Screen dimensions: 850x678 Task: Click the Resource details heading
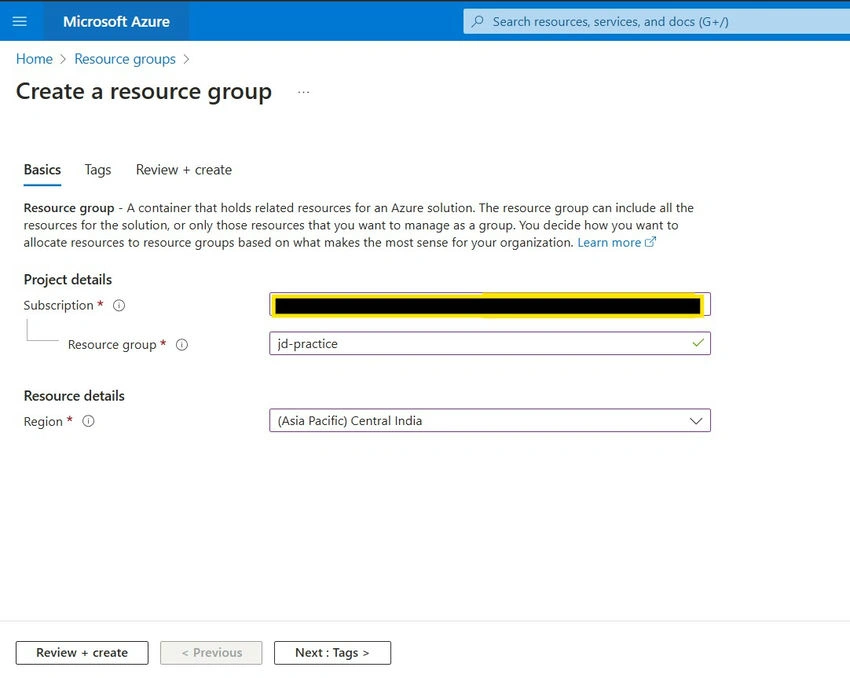(74, 396)
